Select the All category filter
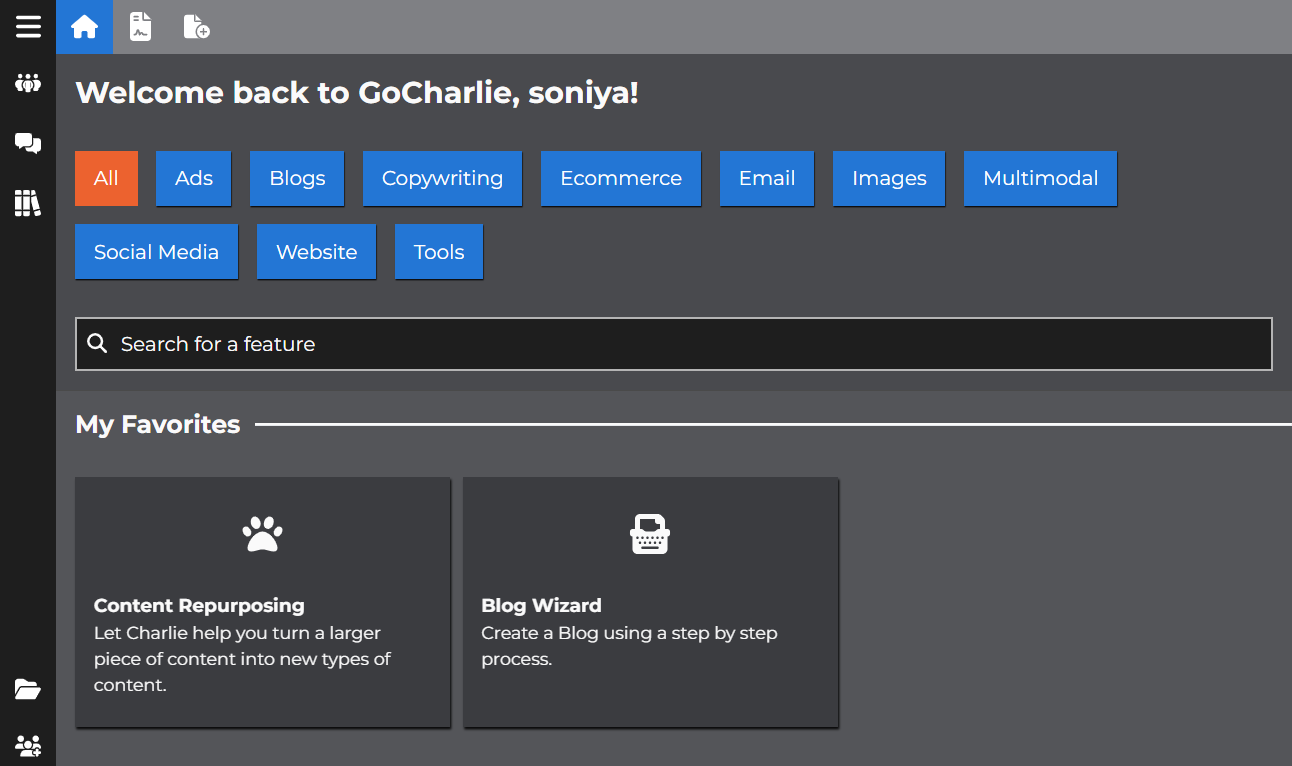This screenshot has width=1292, height=766. pos(106,178)
